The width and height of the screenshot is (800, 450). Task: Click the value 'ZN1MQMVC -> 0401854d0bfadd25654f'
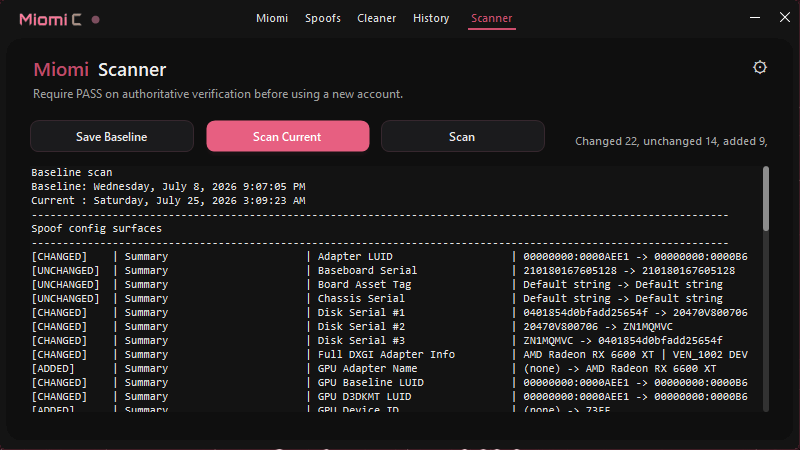(623, 341)
